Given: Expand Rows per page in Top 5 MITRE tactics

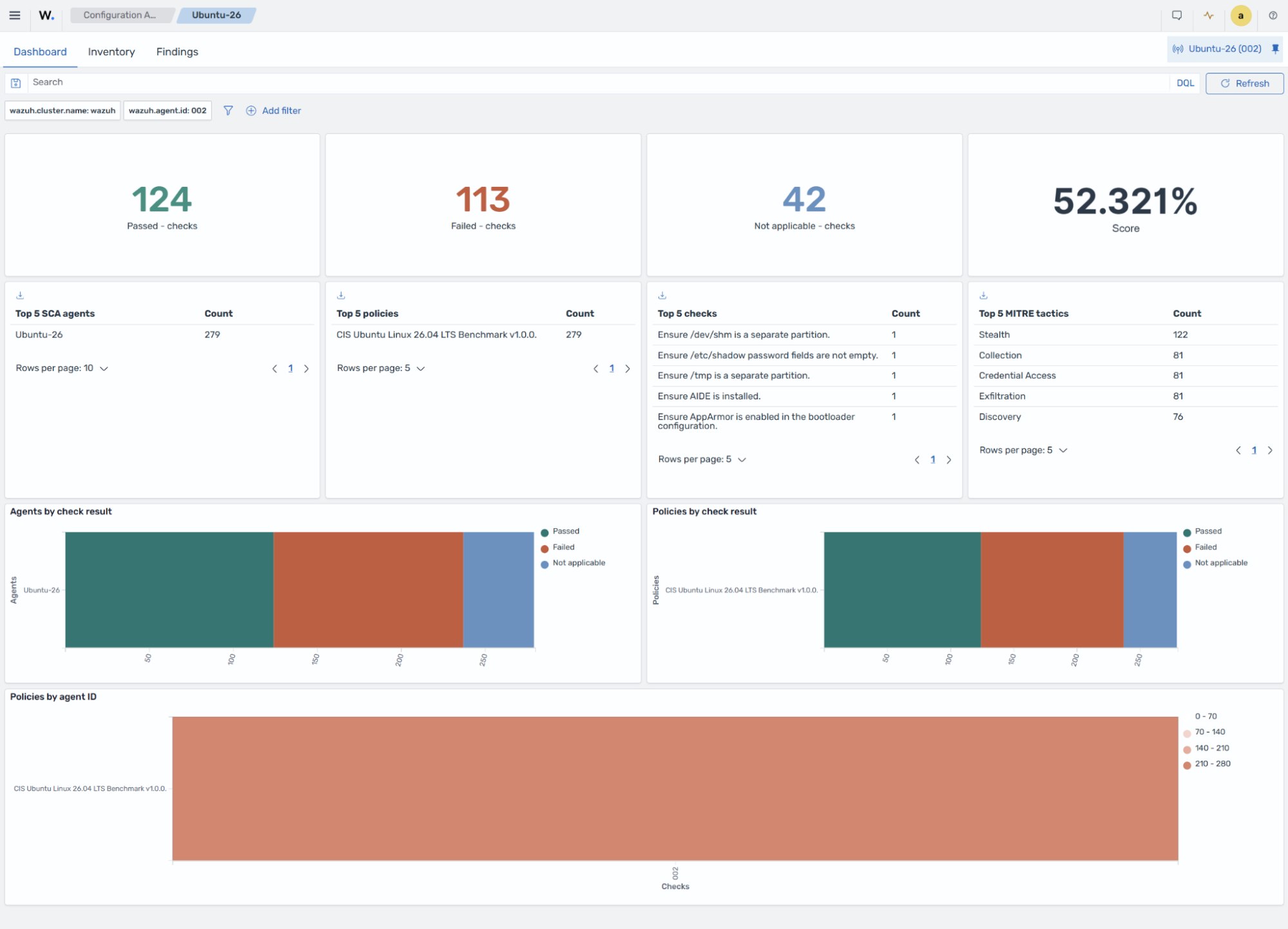Looking at the screenshot, I should (1023, 450).
